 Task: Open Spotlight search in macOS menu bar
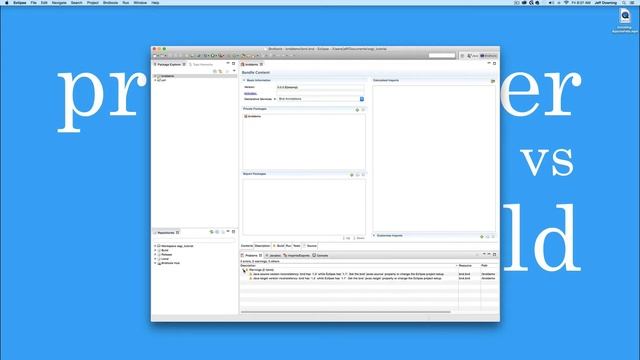[624, 3]
